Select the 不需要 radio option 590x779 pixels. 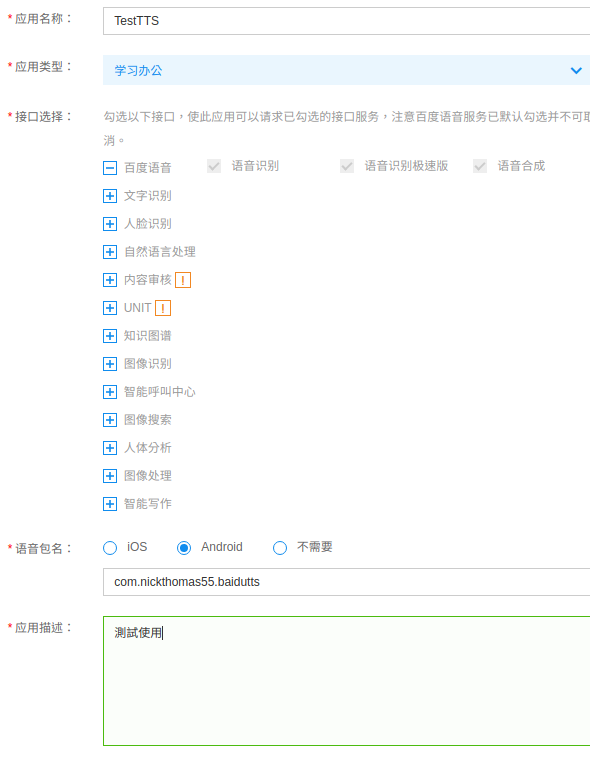pos(280,548)
